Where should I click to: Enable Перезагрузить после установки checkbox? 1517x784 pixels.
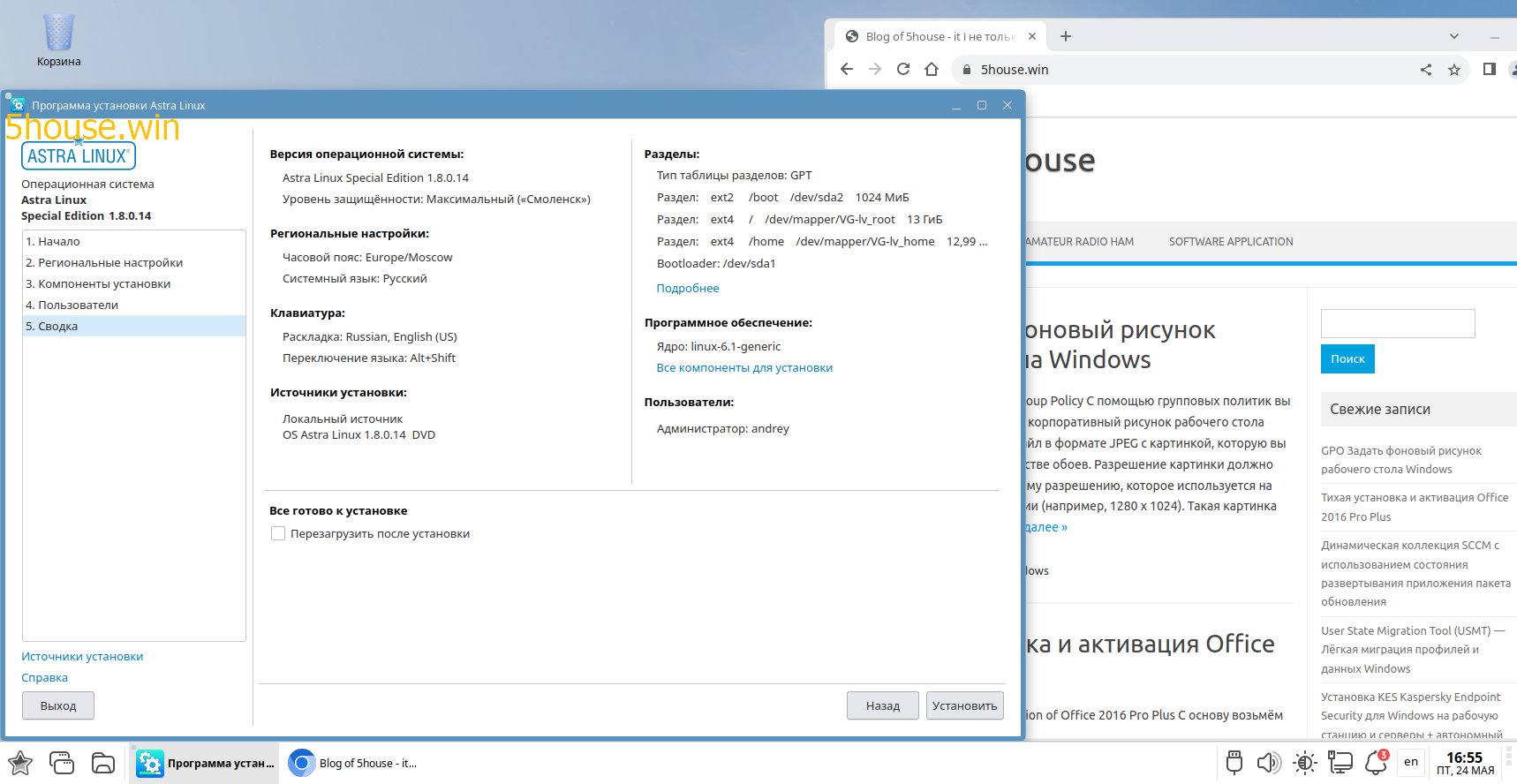click(x=278, y=533)
